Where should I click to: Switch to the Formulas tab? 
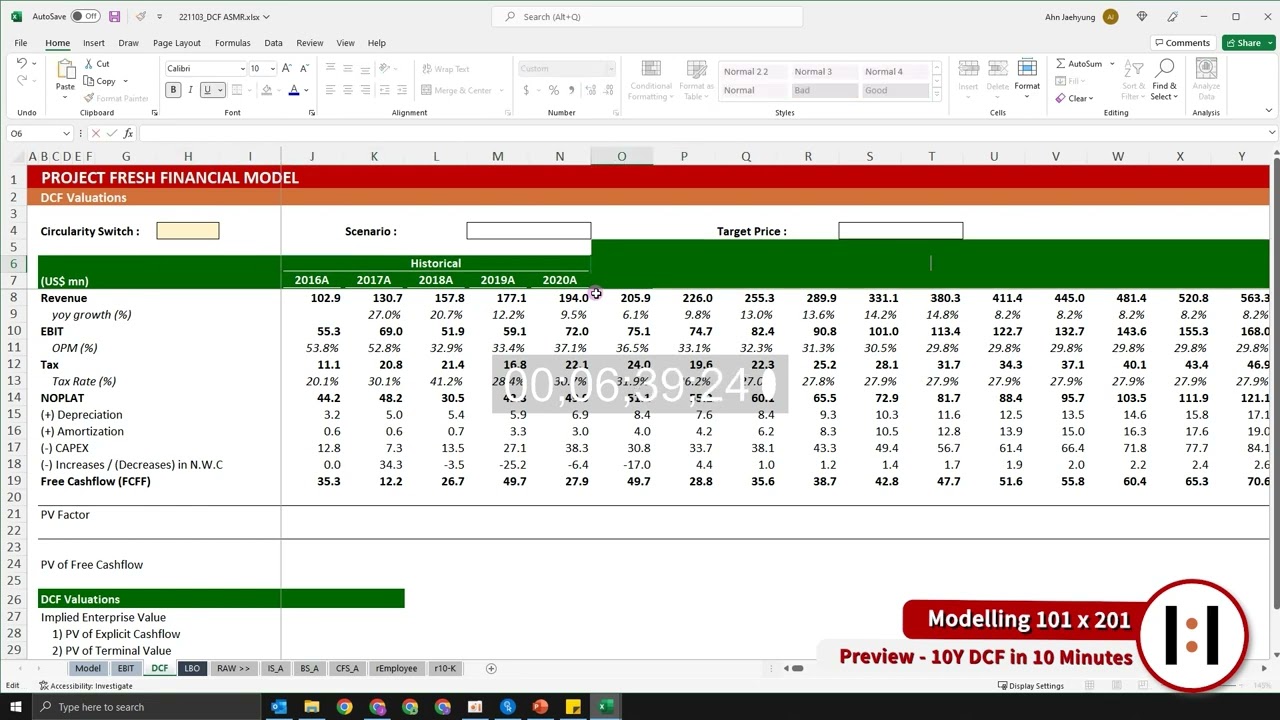233,43
